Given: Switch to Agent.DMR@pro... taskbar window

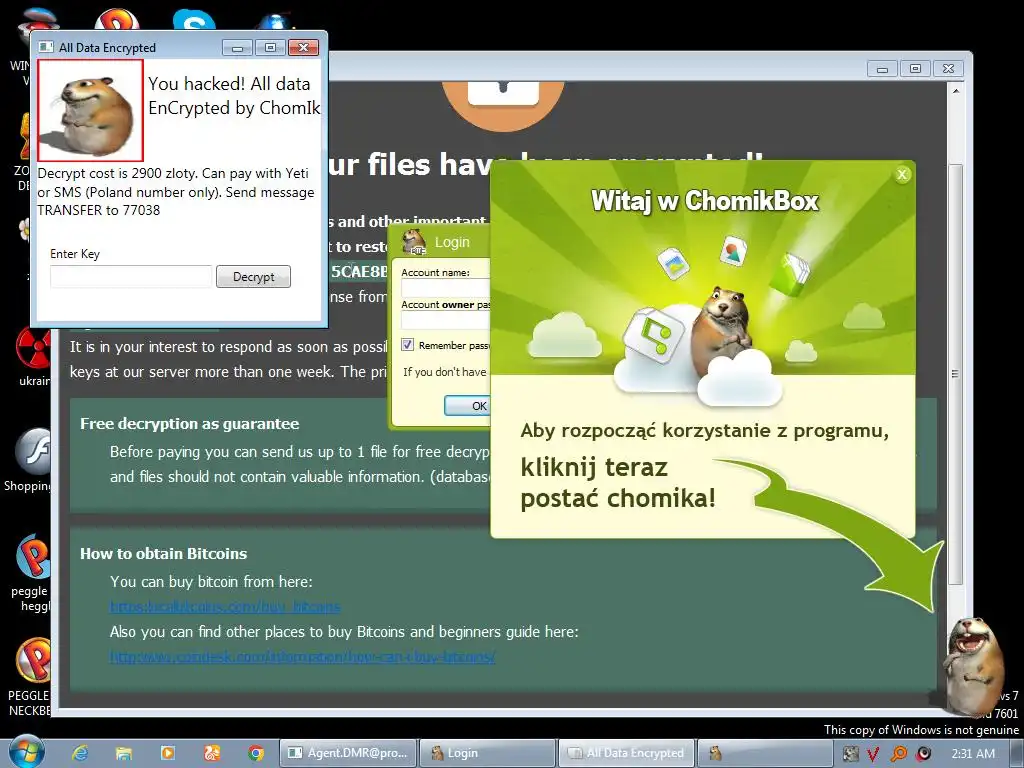Looking at the screenshot, I should (347, 753).
